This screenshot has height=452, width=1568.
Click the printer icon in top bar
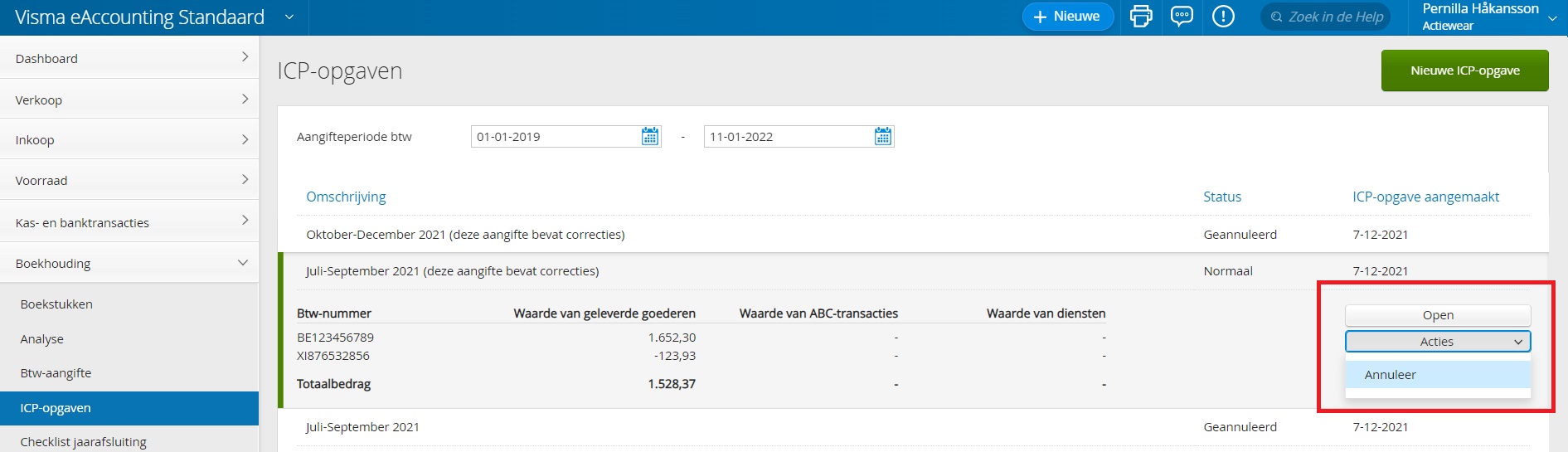click(1141, 17)
